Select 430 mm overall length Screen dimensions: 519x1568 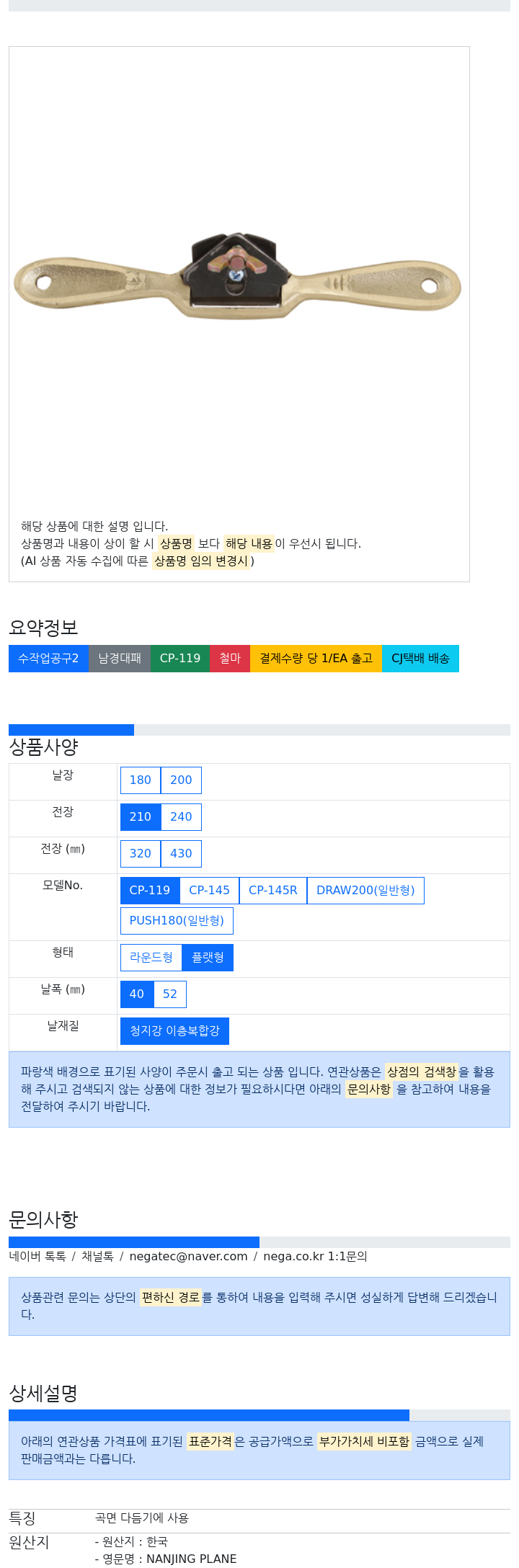[181, 854]
